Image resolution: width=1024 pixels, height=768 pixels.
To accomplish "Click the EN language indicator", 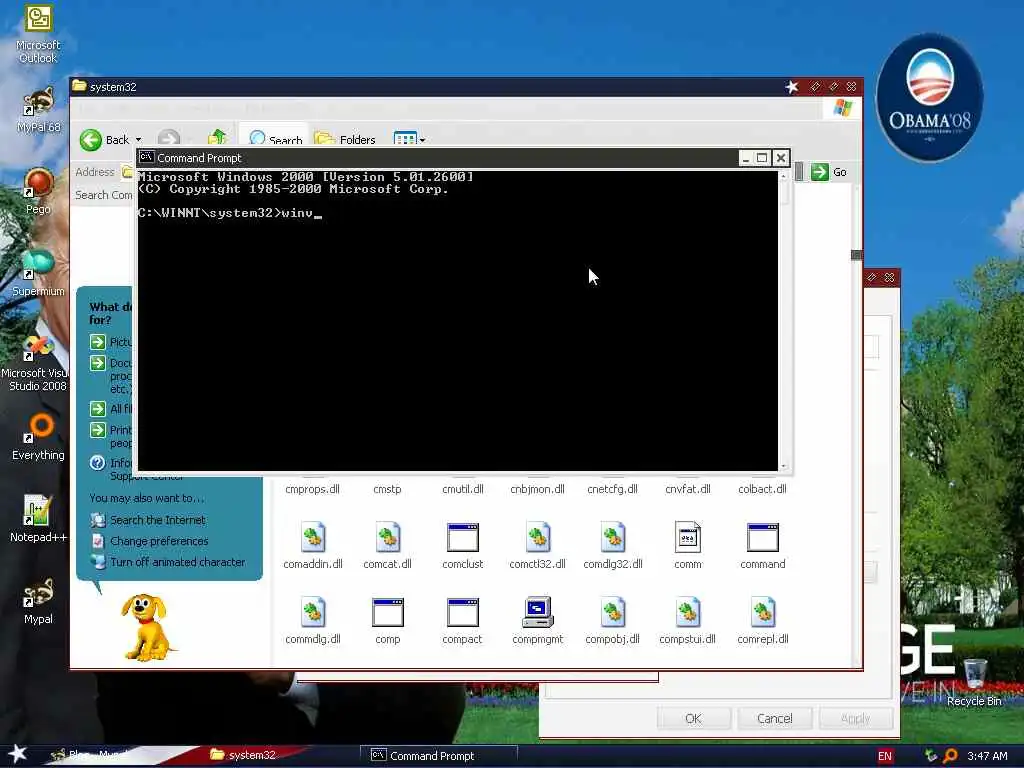I will pos(884,756).
